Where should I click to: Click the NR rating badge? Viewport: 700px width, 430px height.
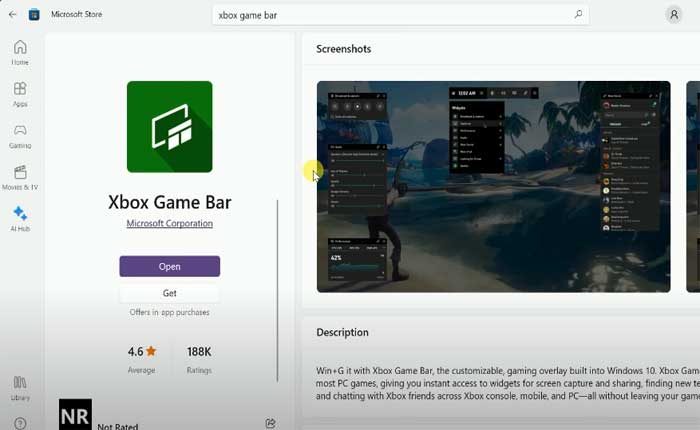click(x=75, y=414)
